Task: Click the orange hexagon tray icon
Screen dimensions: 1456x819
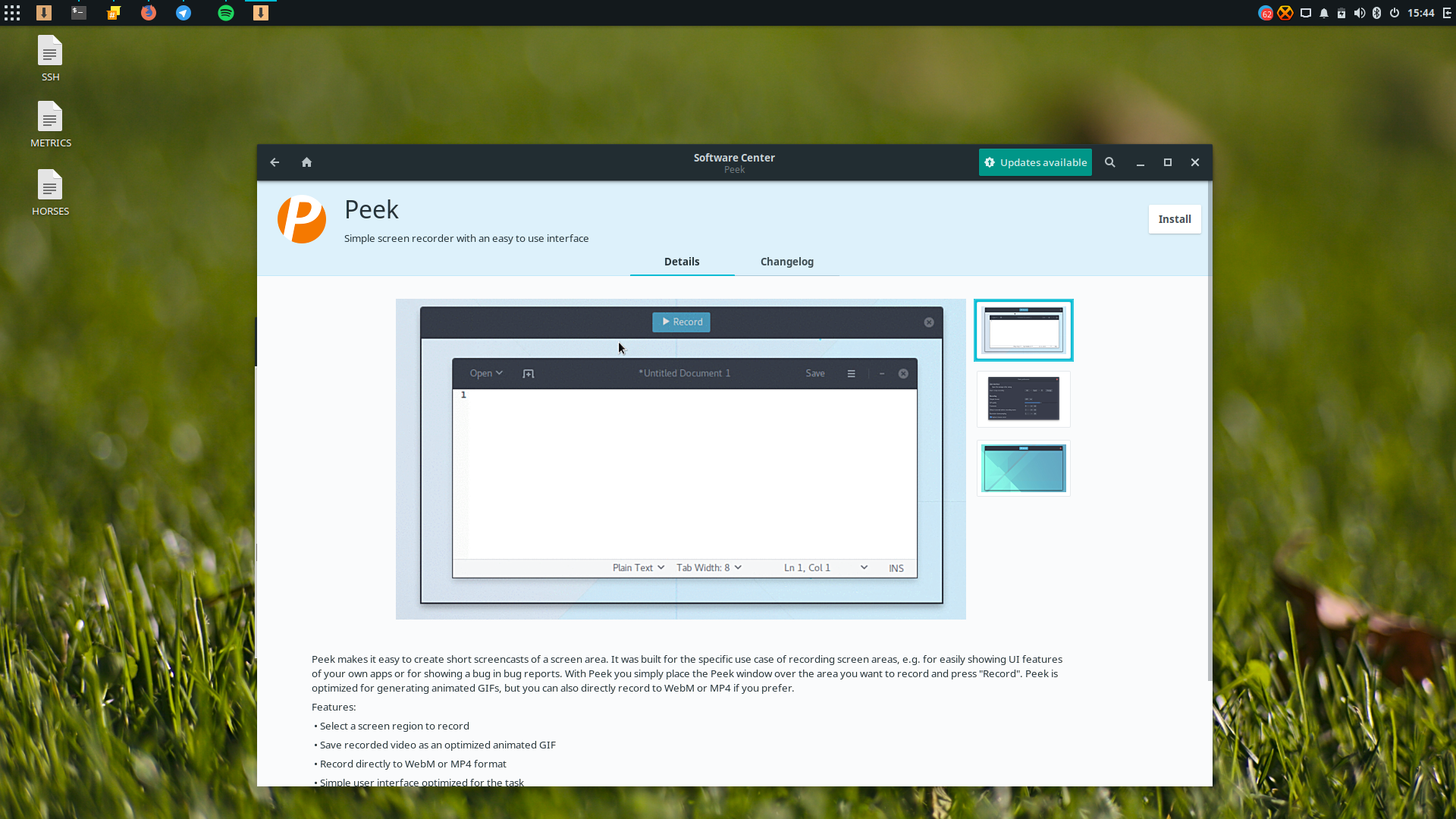Action: pos(1285,13)
